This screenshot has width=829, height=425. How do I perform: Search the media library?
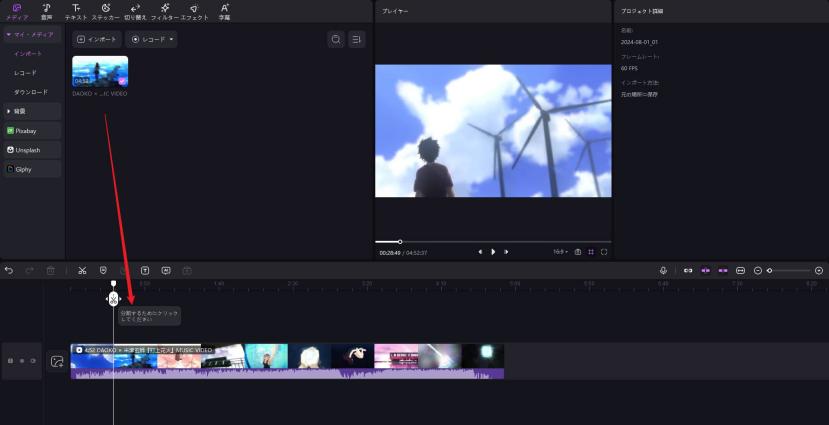[x=336, y=40]
